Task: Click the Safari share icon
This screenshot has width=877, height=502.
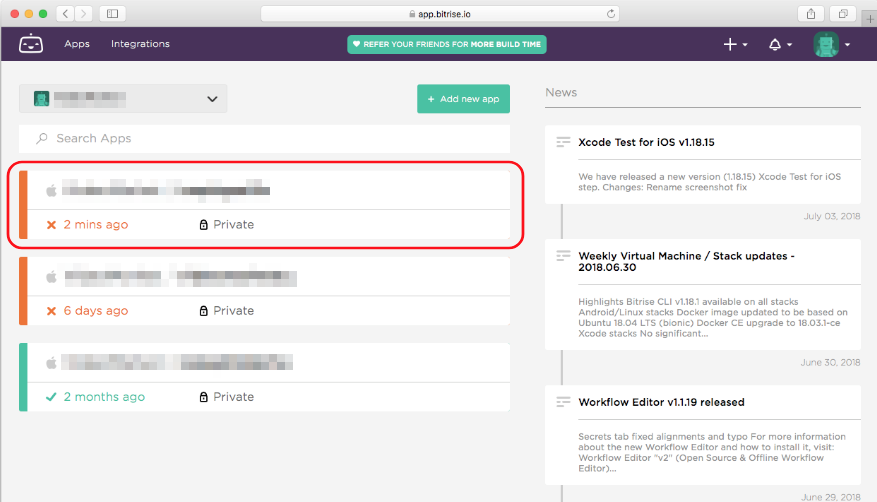Action: point(810,13)
